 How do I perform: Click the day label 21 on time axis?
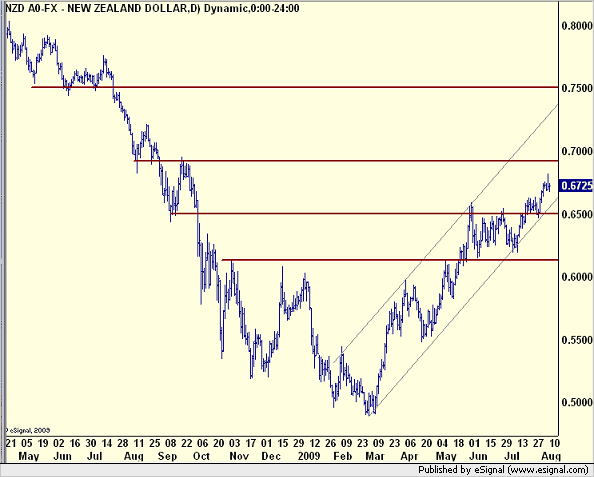(x=11, y=443)
